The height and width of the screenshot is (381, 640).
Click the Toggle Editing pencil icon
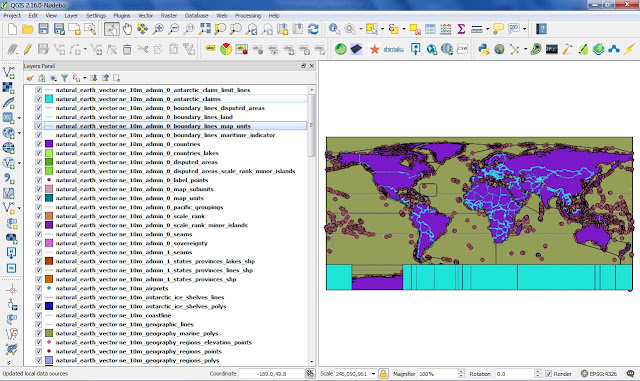[28, 49]
